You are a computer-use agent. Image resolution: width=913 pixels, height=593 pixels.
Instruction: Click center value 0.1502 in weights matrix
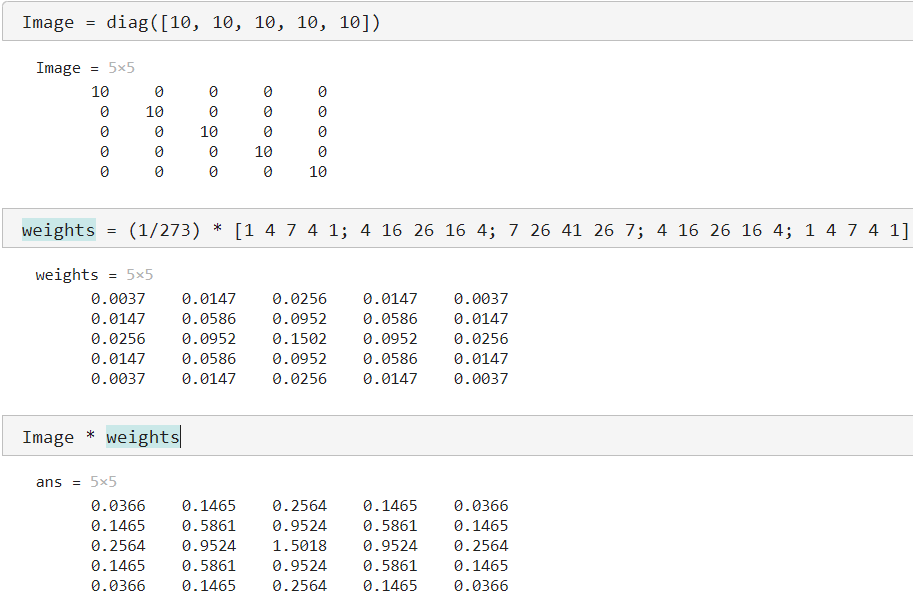(x=299, y=338)
